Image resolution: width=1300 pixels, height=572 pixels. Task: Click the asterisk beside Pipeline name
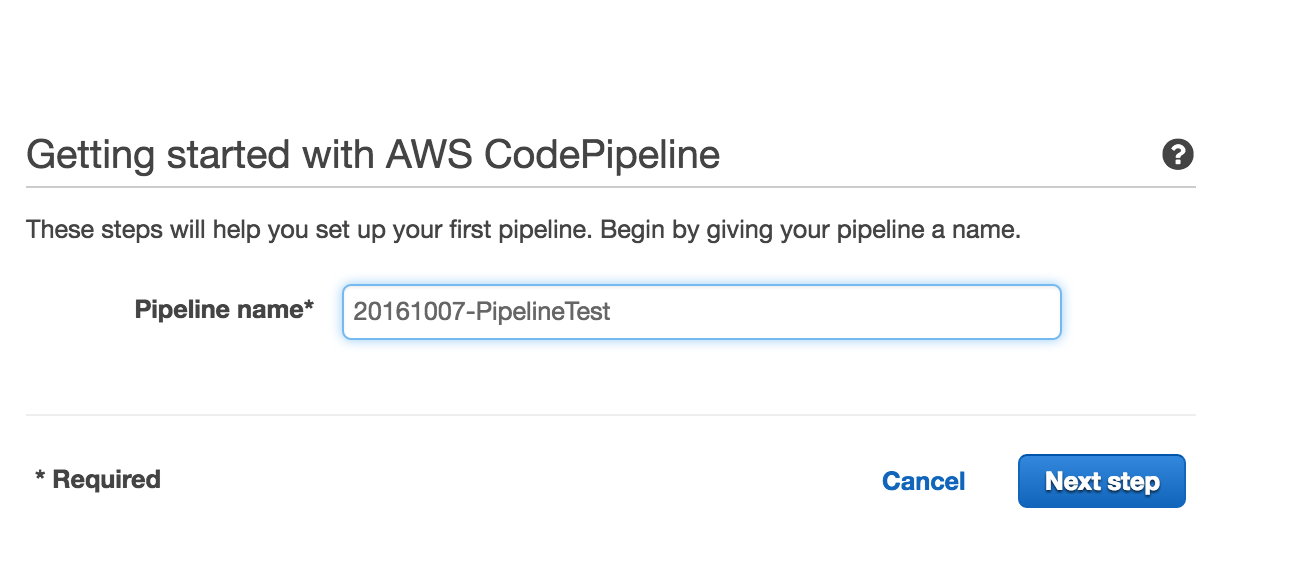click(309, 306)
